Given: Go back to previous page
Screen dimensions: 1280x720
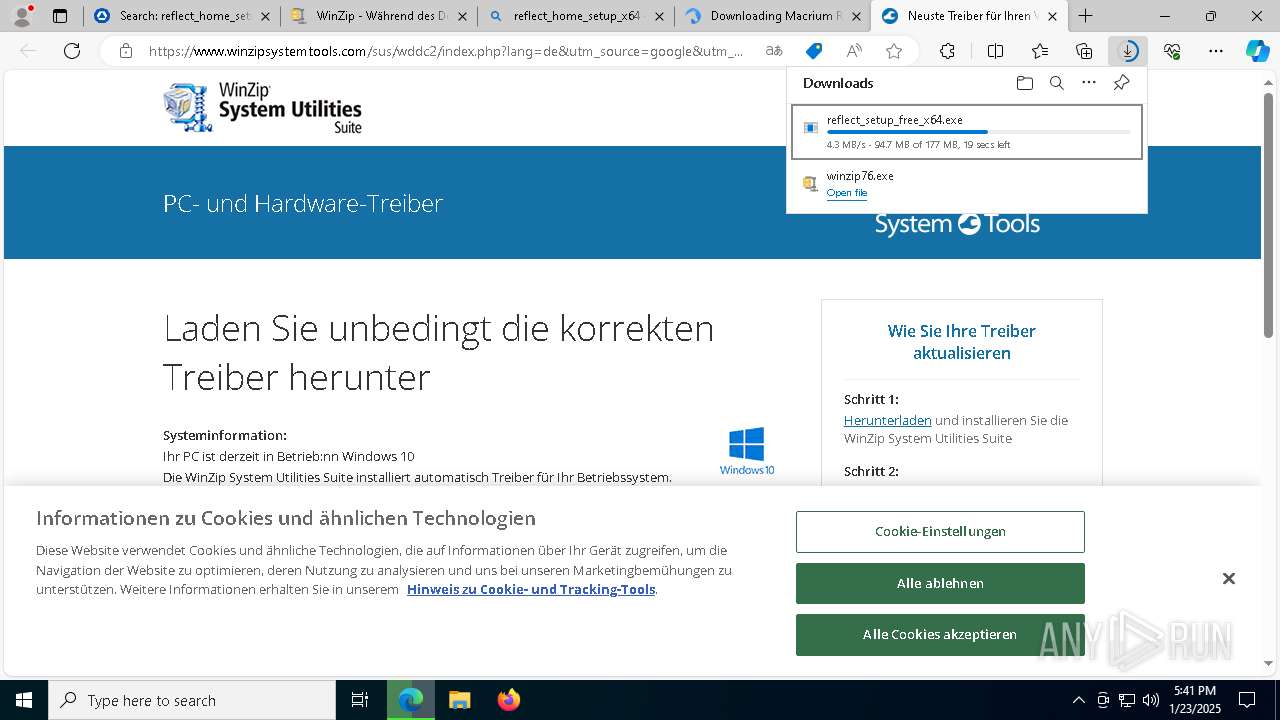Looking at the screenshot, I should click(28, 51).
